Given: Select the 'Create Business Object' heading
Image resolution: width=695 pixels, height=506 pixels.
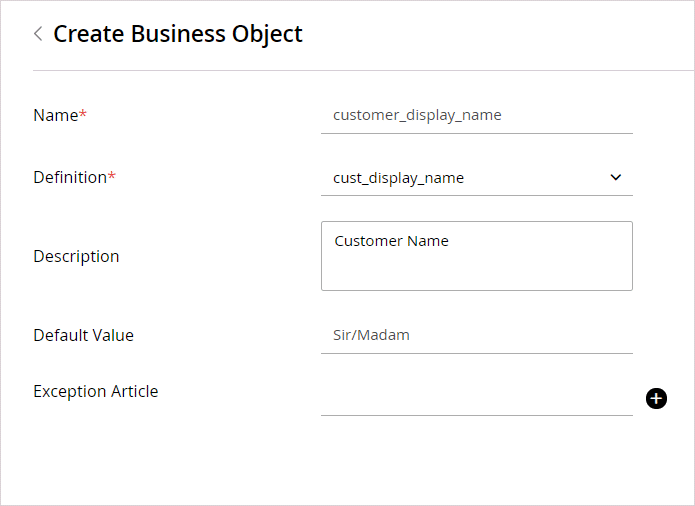Looking at the screenshot, I should pos(178,34).
